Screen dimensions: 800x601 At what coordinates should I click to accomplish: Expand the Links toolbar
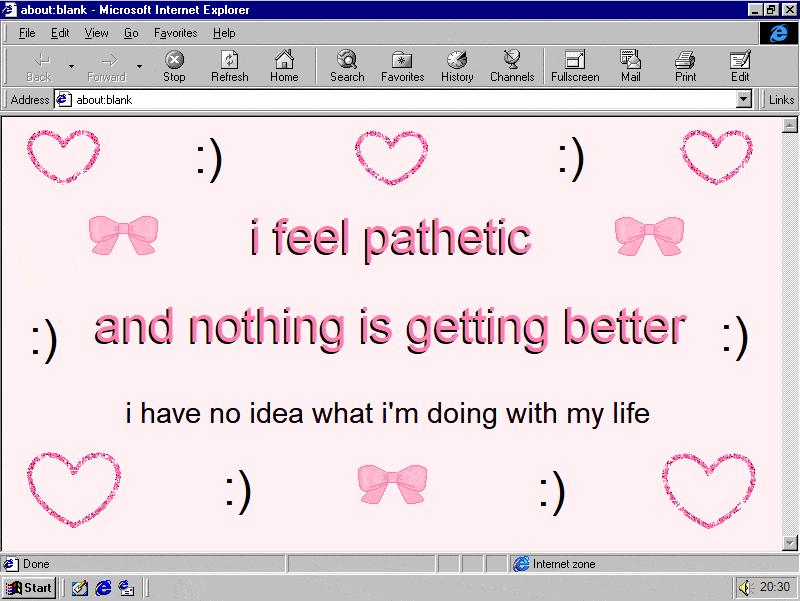point(780,100)
